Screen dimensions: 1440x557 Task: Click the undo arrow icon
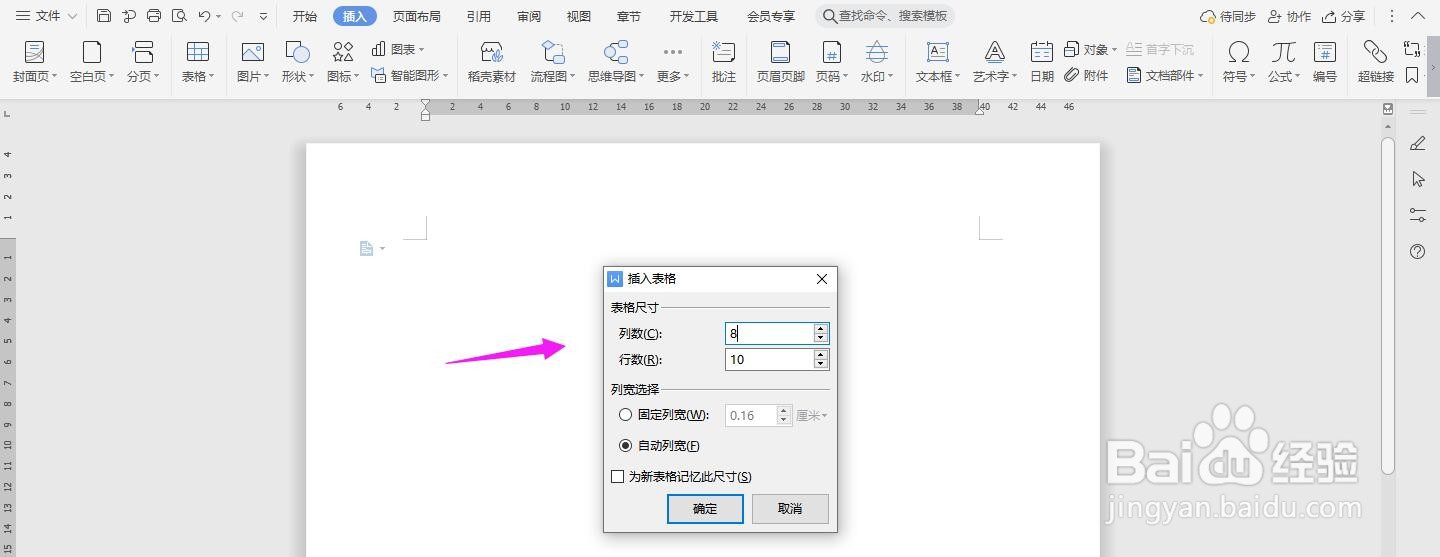coord(204,16)
